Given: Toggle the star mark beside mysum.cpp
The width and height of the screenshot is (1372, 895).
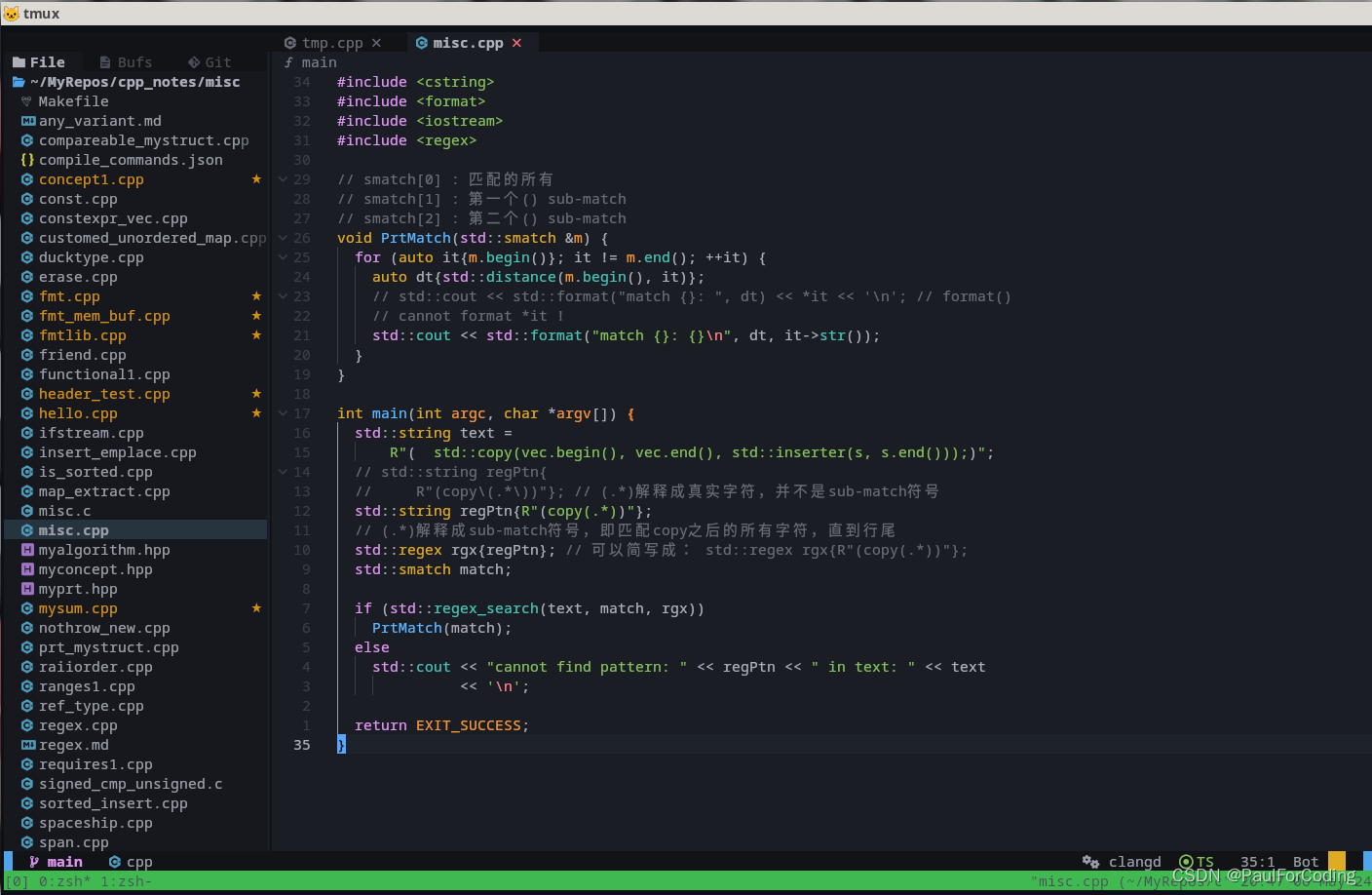Looking at the screenshot, I should coord(256,608).
